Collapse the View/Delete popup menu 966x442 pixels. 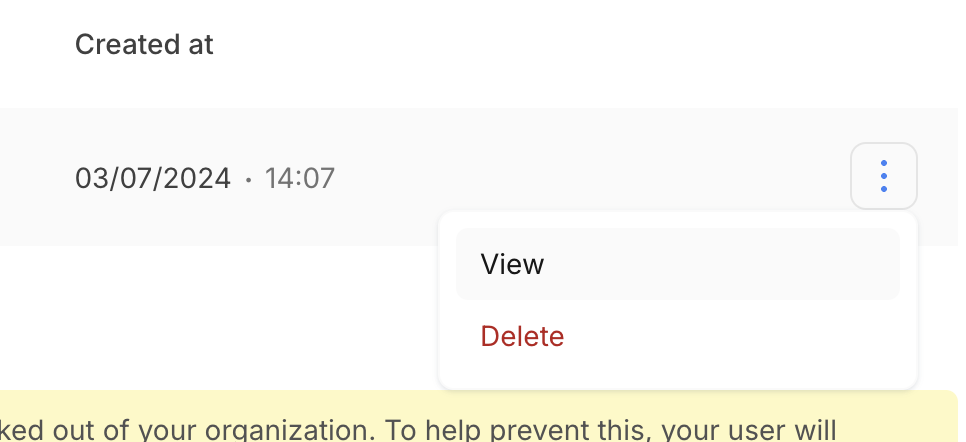(x=884, y=177)
